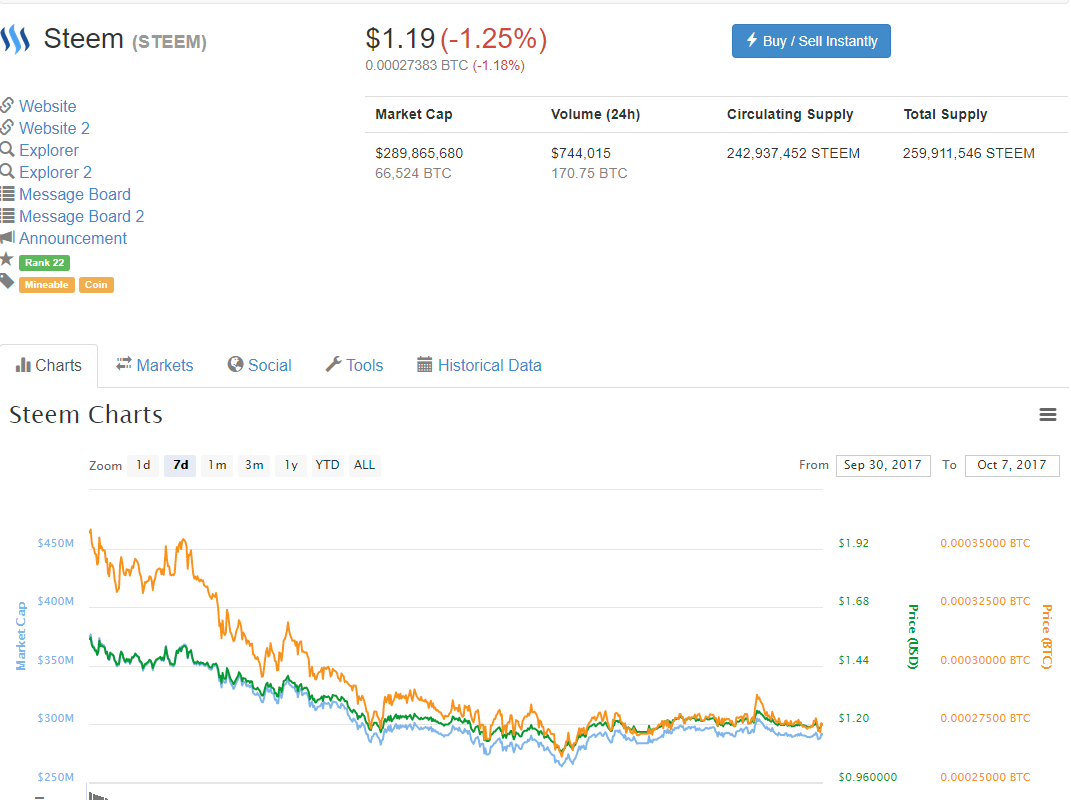Viewport: 1071px width, 800px height.
Task: Switch to the Social tab
Action: pos(260,365)
